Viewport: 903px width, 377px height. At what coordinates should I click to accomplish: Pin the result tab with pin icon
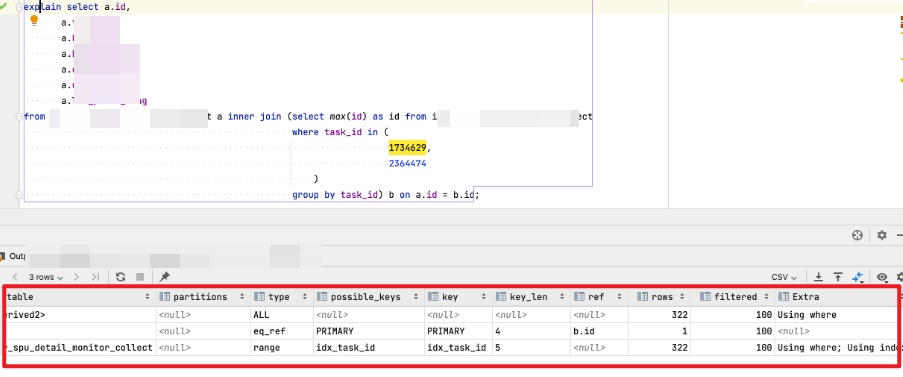[164, 277]
